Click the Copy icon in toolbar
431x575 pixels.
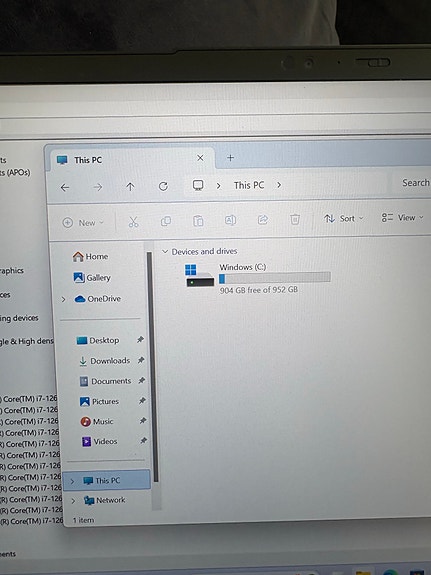[x=166, y=221]
